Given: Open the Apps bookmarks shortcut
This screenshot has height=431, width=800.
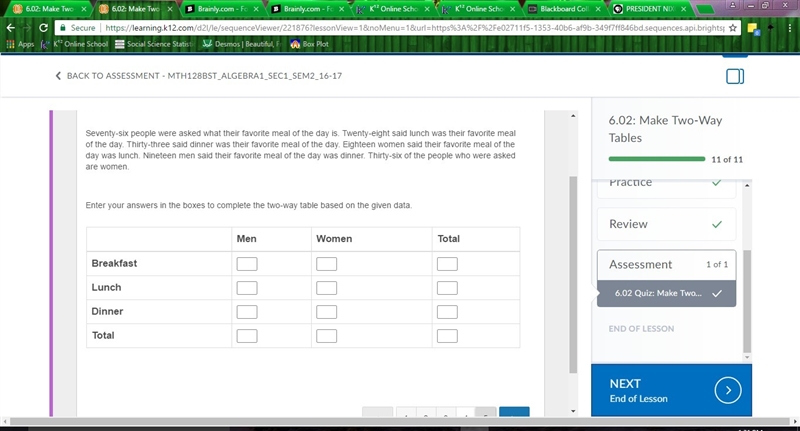Looking at the screenshot, I should (20, 44).
